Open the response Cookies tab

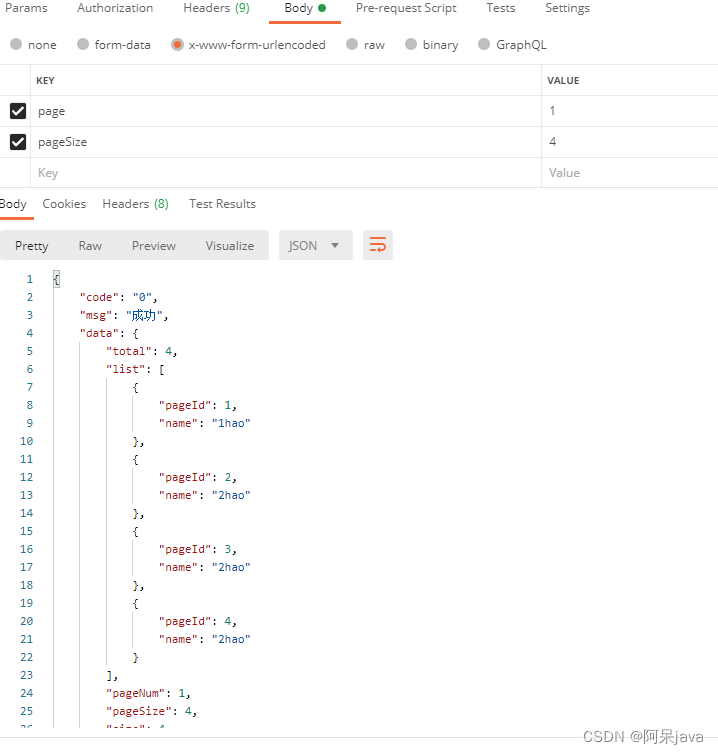(64, 204)
